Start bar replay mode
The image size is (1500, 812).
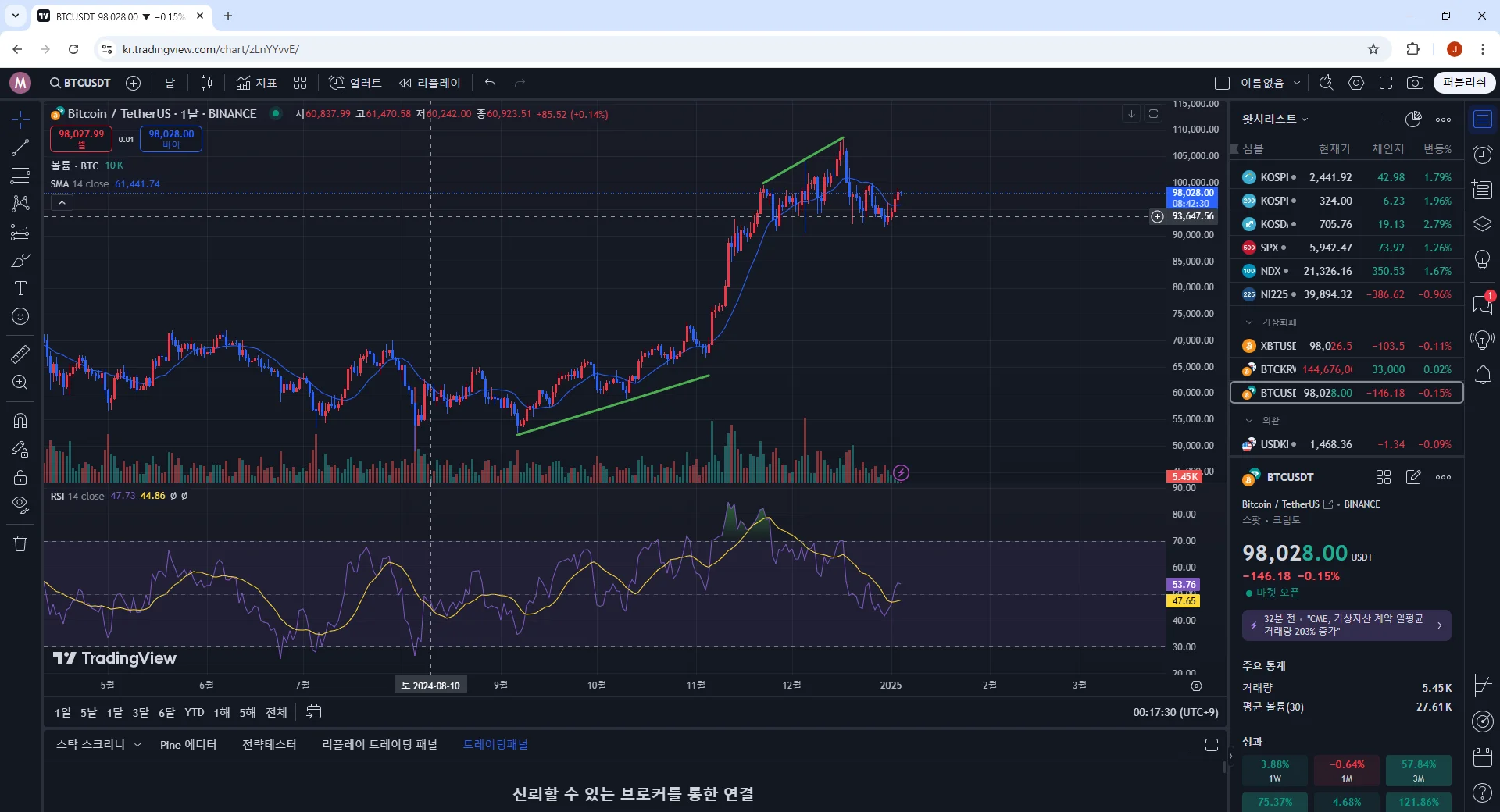point(430,83)
